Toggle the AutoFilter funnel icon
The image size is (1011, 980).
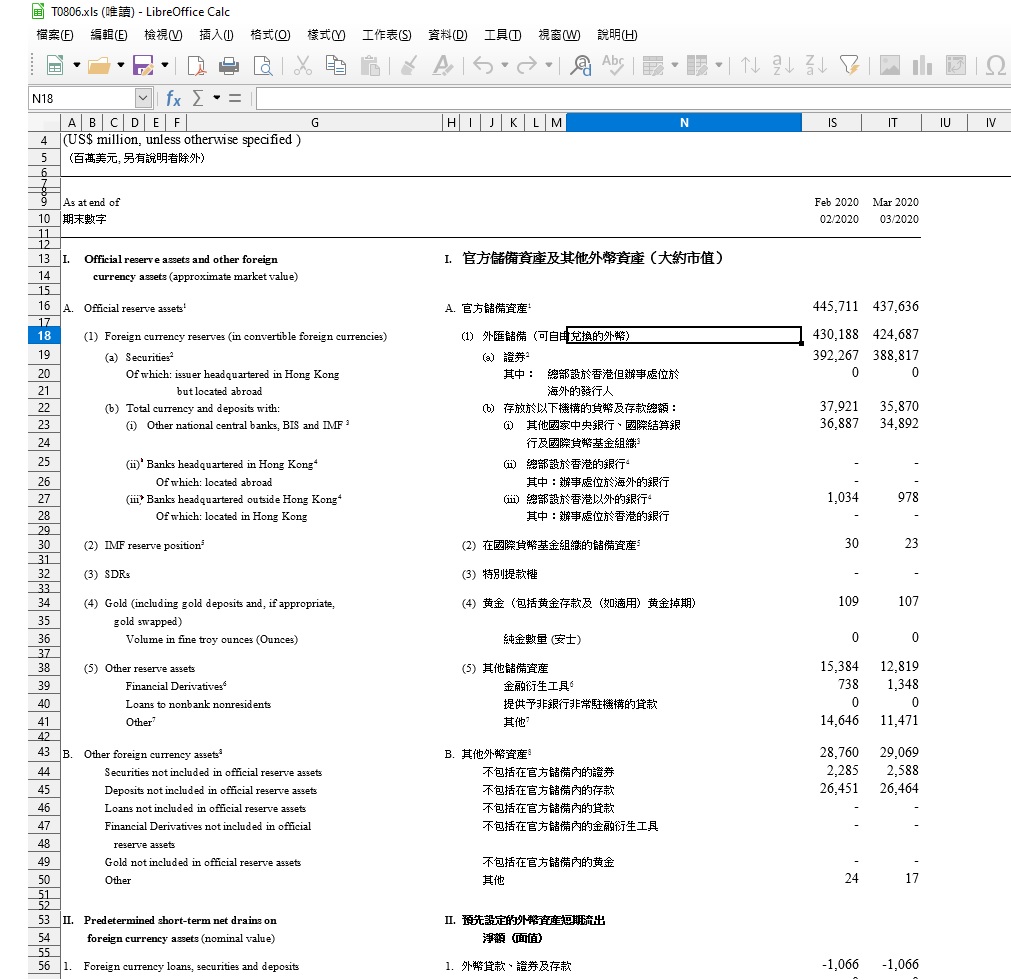point(850,65)
